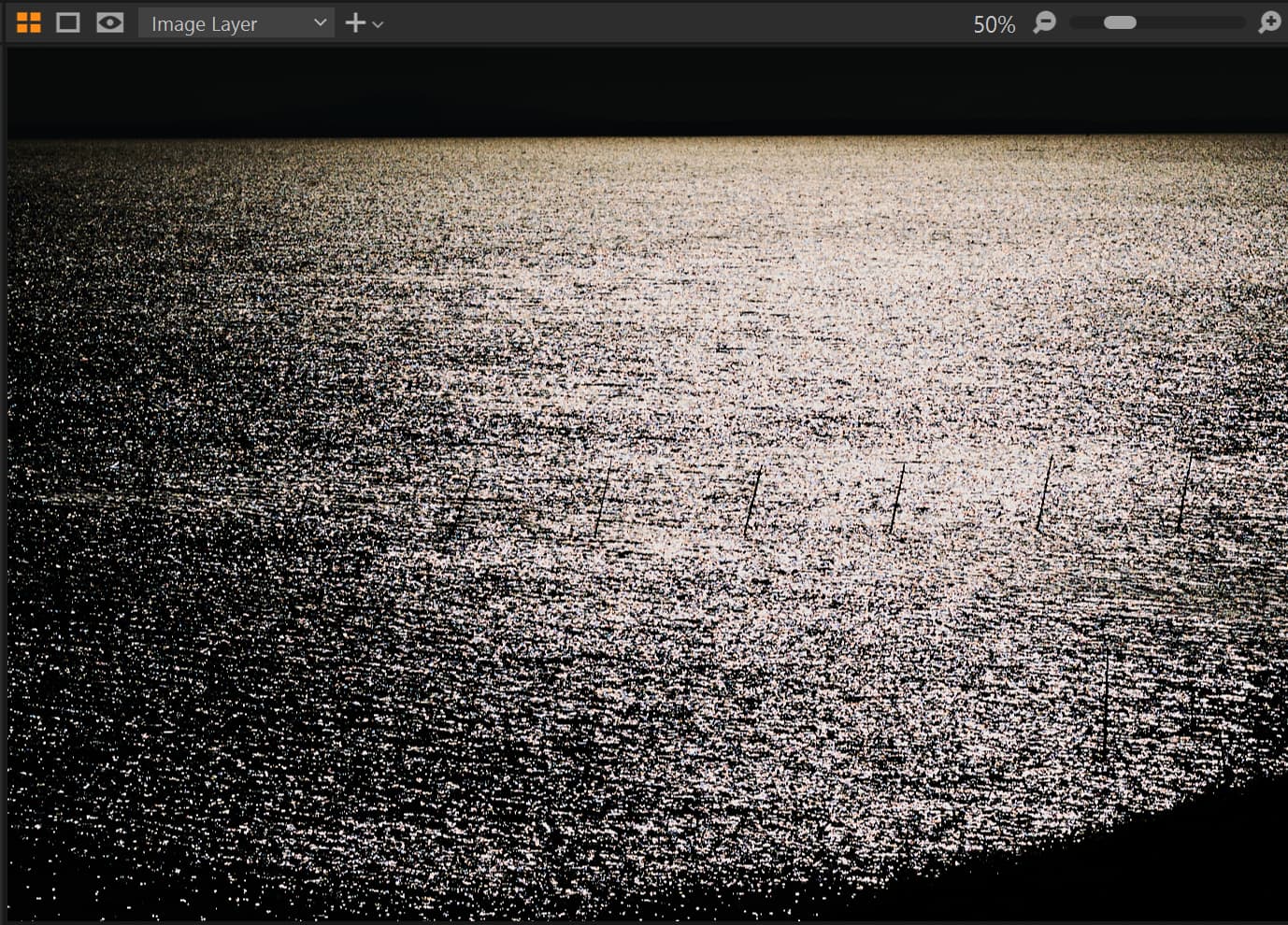
Task: Select the single image viewer mode
Action: pos(68,22)
